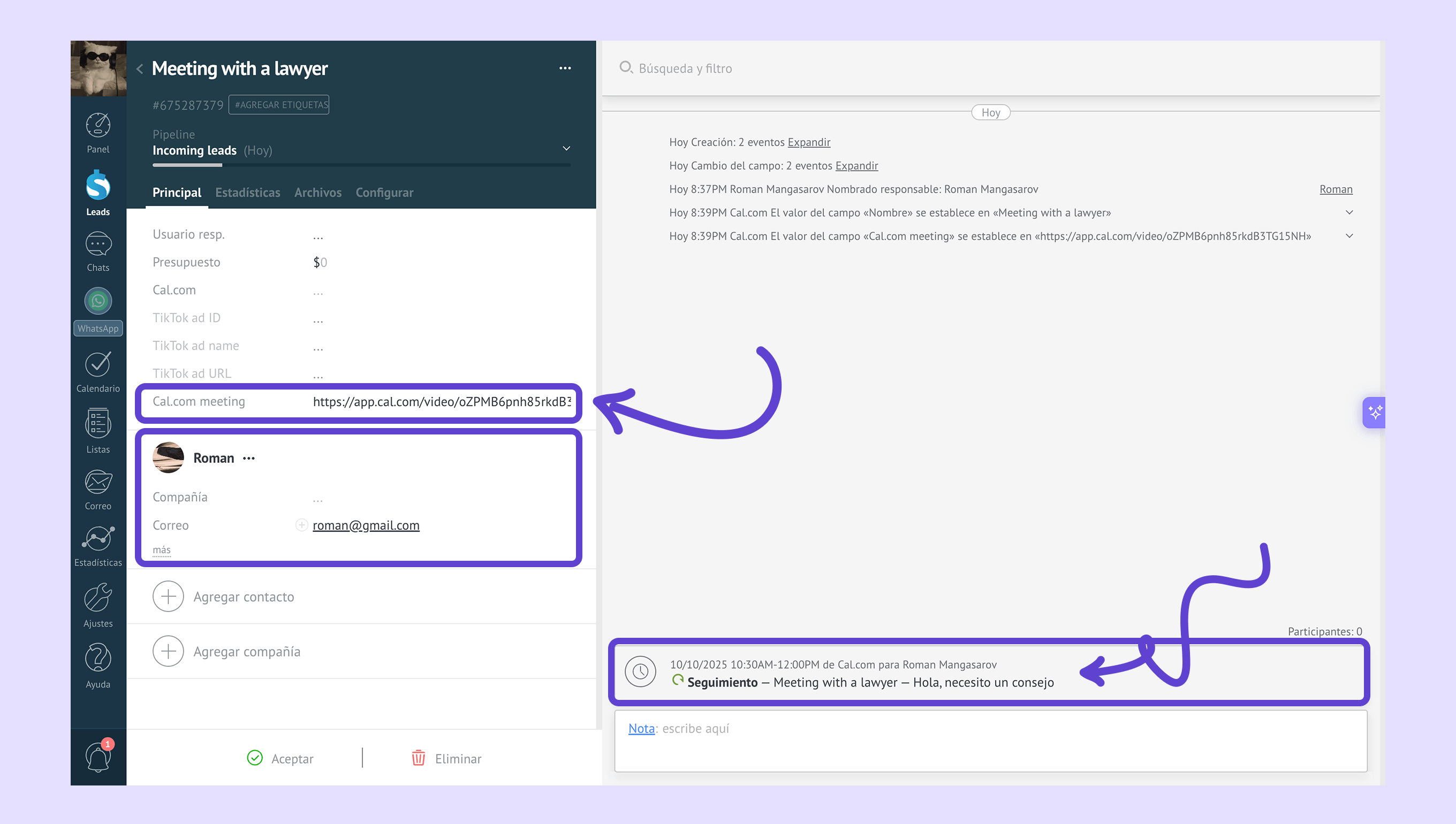The height and width of the screenshot is (824, 1456).
Task: Expand the Cal.com meeting field event chevron
Action: pos(1349,236)
